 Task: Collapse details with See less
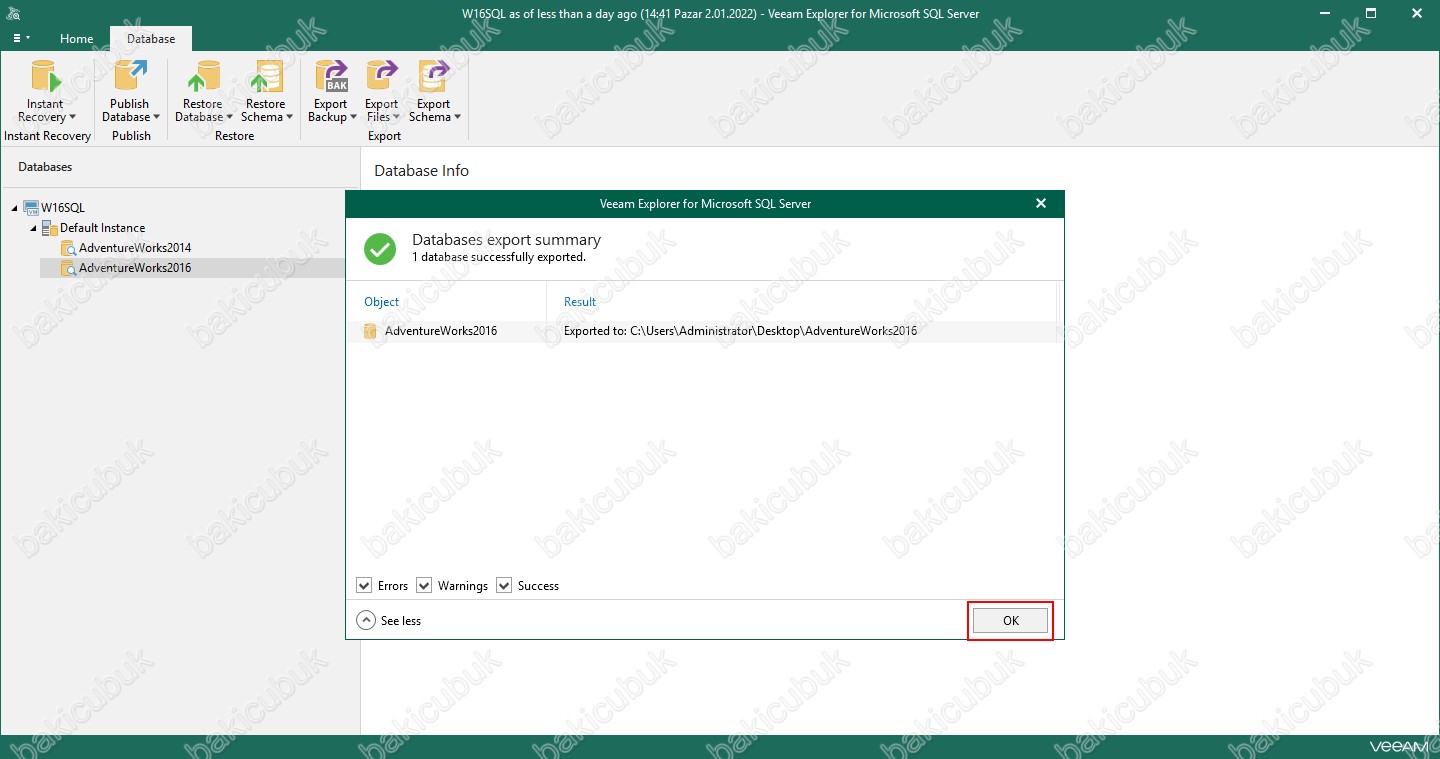pos(389,621)
